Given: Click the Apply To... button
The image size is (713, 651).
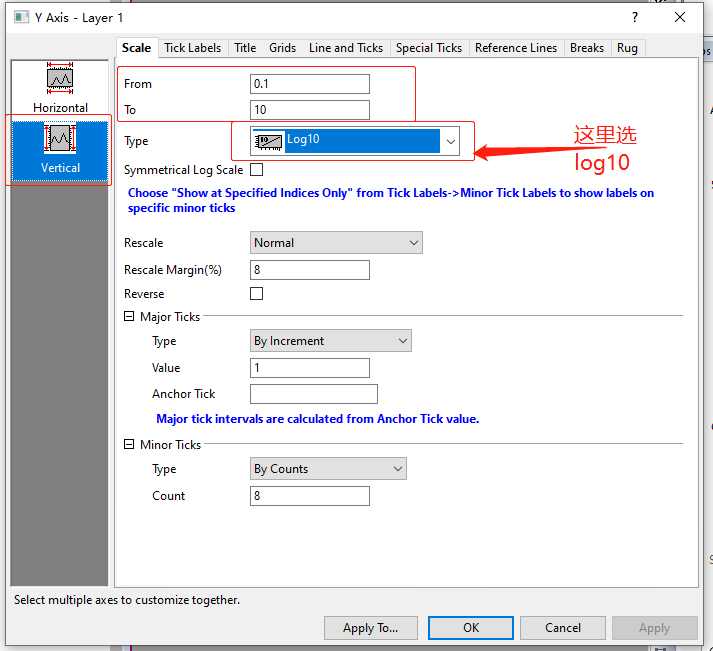Looking at the screenshot, I should pos(370,628).
